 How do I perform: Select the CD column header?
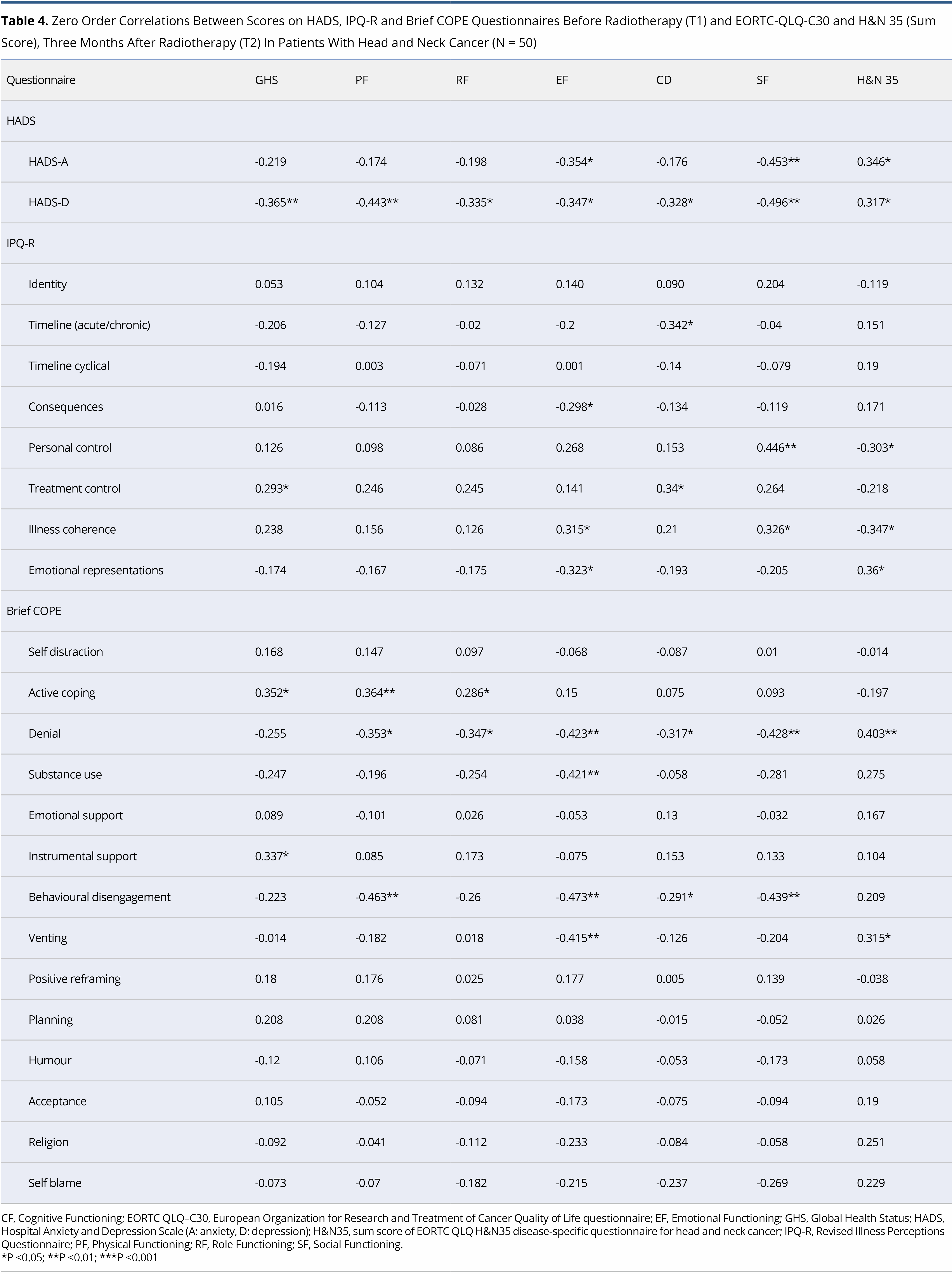pyautogui.click(x=663, y=80)
